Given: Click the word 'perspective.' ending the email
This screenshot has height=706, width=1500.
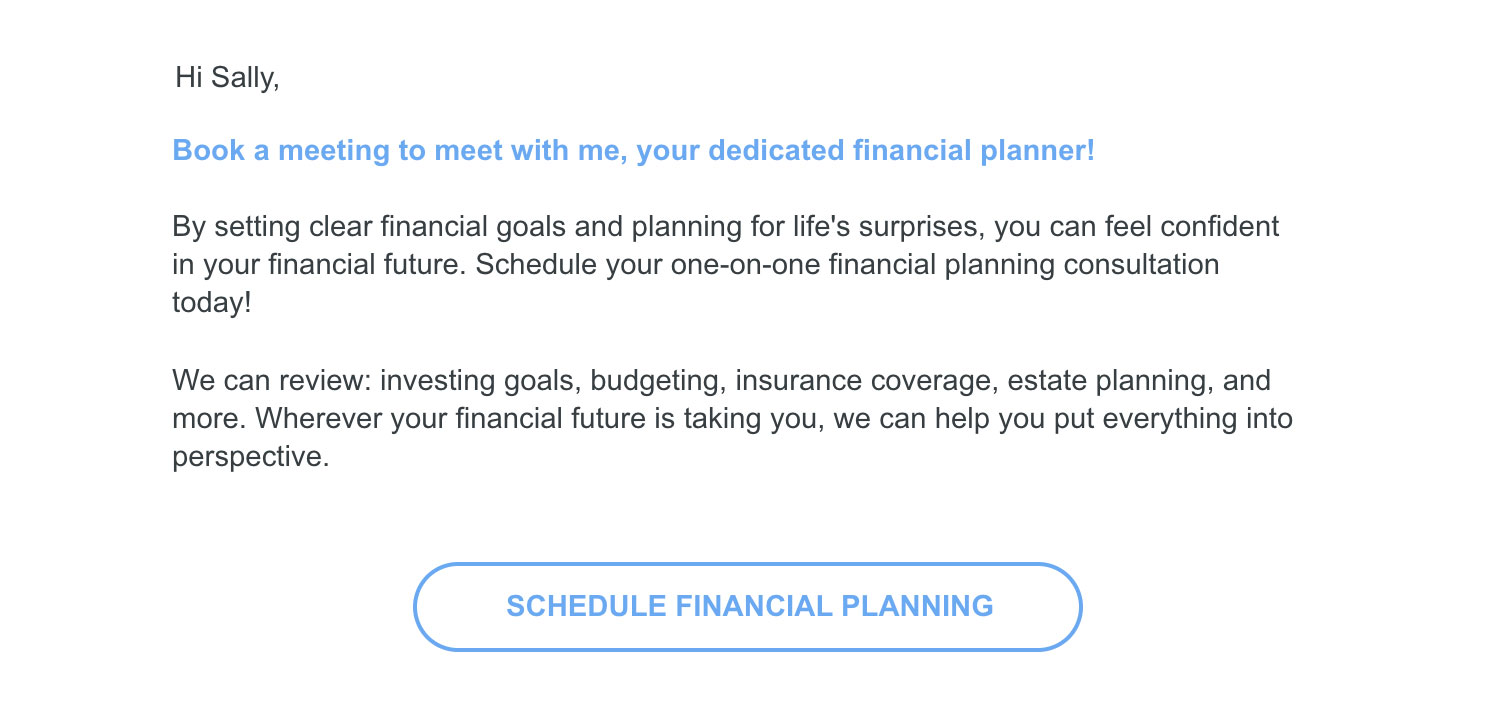Looking at the screenshot, I should pos(250,458).
